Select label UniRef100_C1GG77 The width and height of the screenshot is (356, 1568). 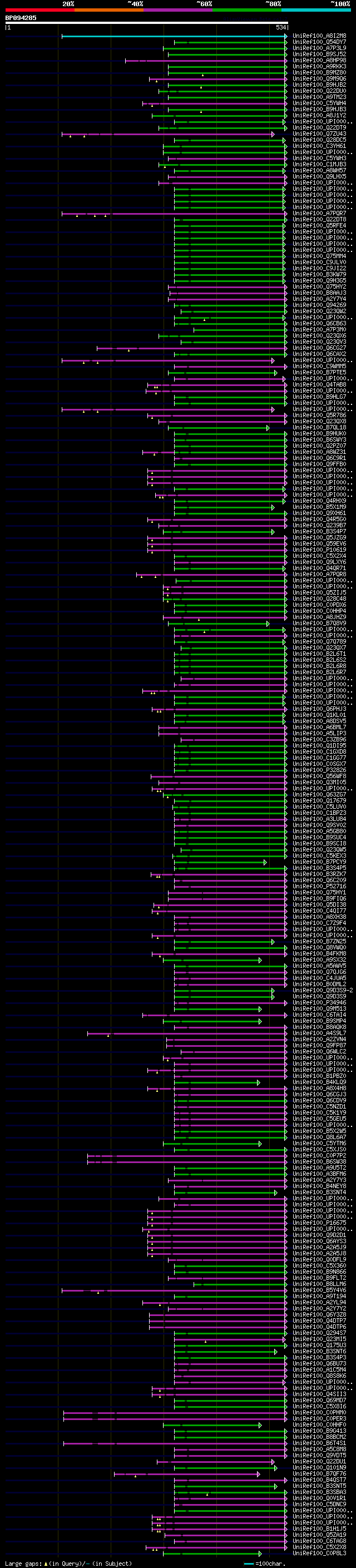click(x=319, y=758)
